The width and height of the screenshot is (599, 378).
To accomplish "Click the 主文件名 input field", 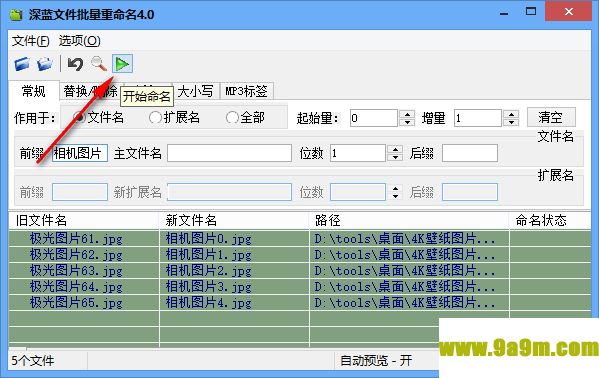I will pos(229,153).
